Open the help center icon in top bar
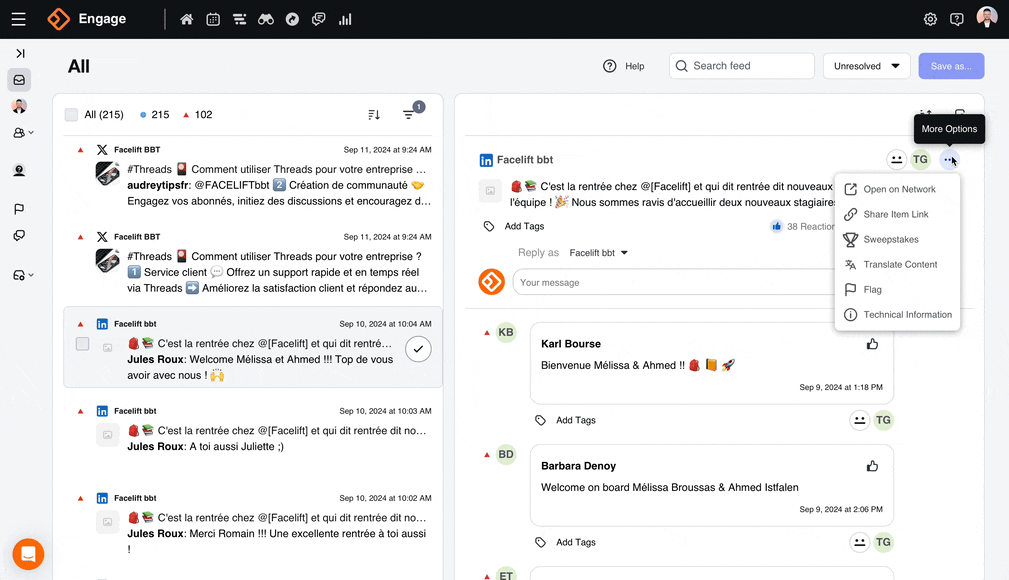 click(957, 19)
